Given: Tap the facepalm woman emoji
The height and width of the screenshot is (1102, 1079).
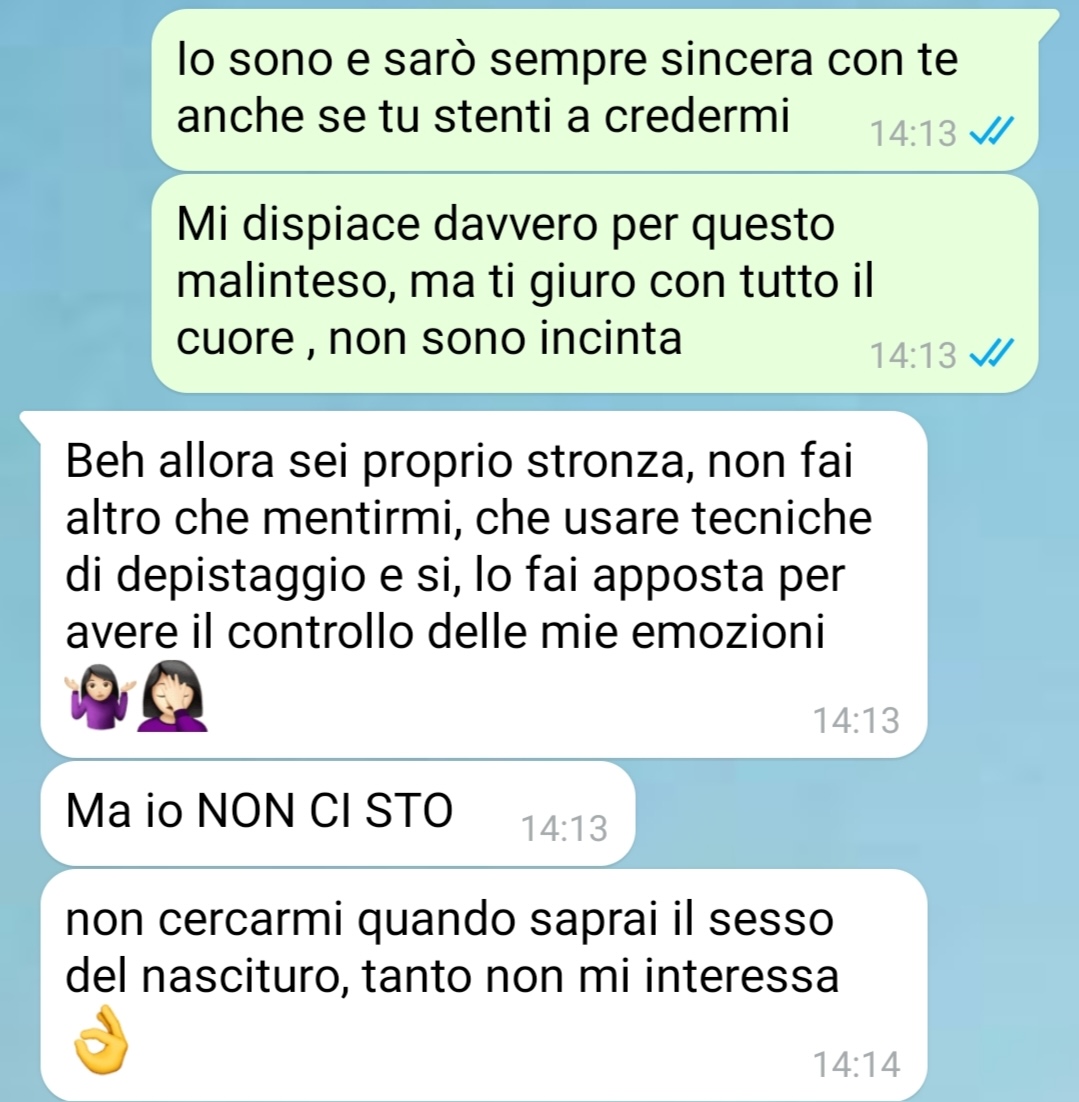Looking at the screenshot, I should tap(172, 696).
